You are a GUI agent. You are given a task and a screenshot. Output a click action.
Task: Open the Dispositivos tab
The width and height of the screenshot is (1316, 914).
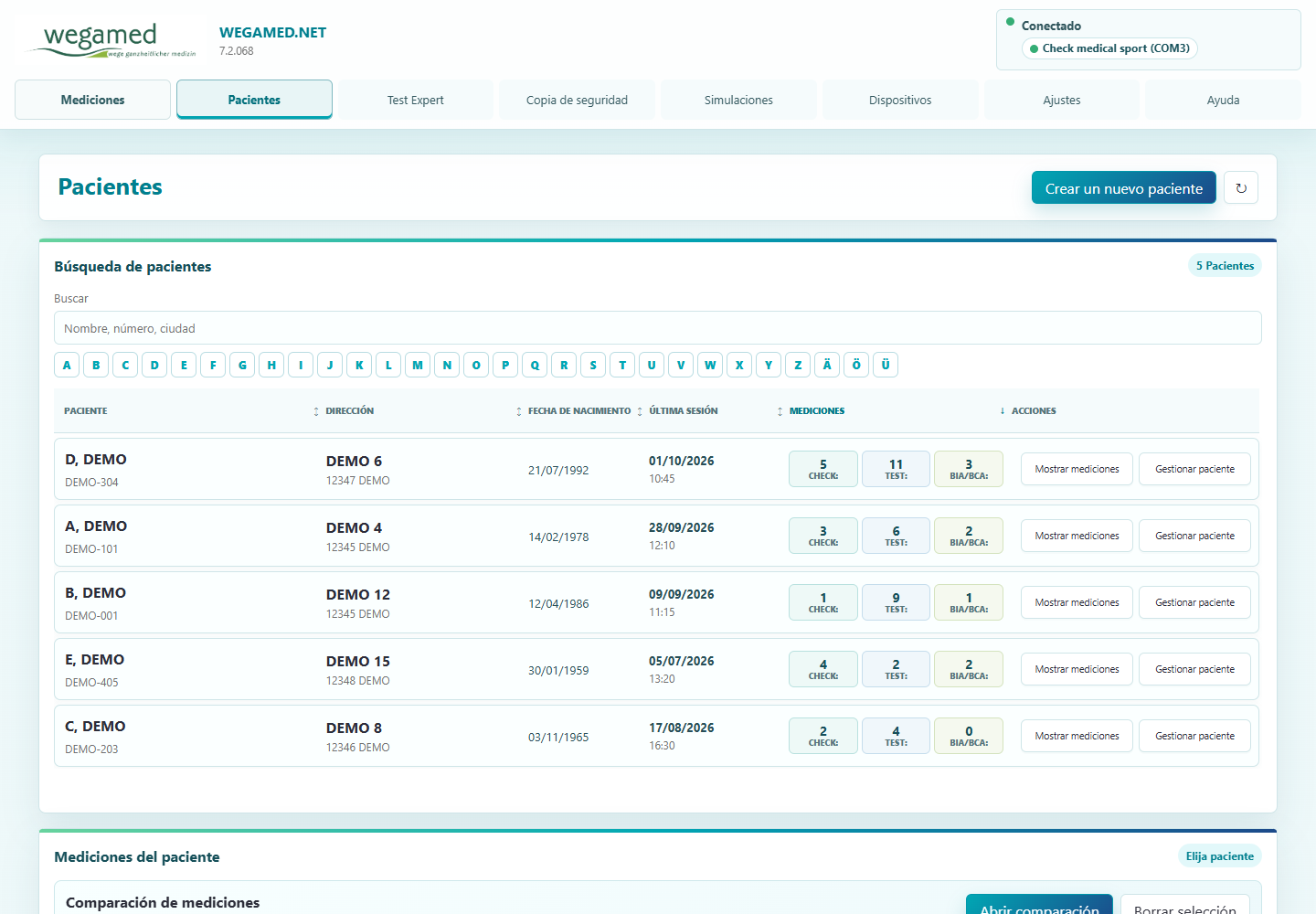(x=900, y=100)
